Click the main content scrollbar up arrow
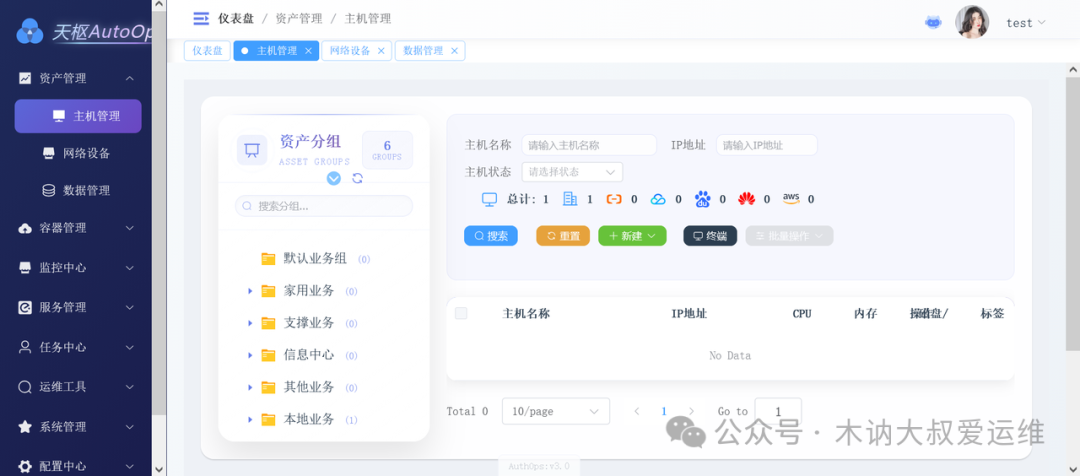Viewport: 1080px width, 476px height. [x=1072, y=70]
